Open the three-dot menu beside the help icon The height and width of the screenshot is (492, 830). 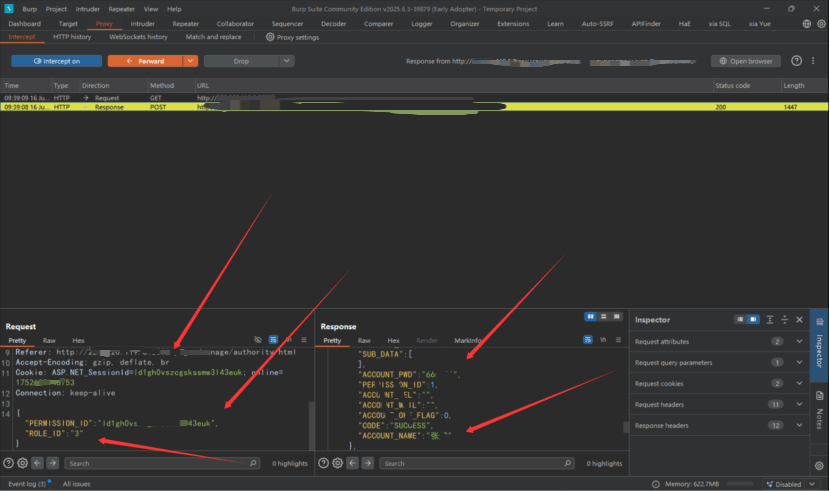pyautogui.click(x=813, y=61)
